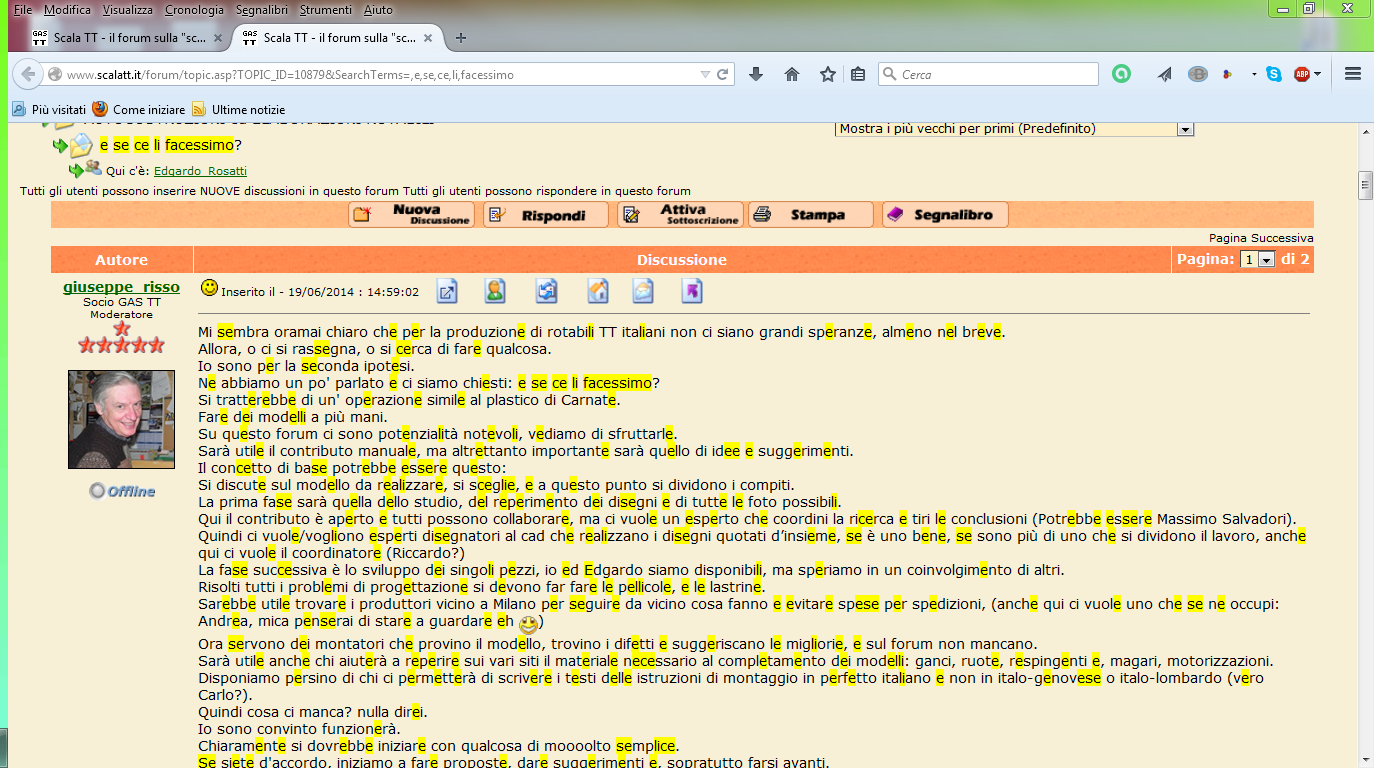Click the Segnalibro button
Image resolution: width=1374 pixels, height=768 pixels.
[x=945, y=215]
